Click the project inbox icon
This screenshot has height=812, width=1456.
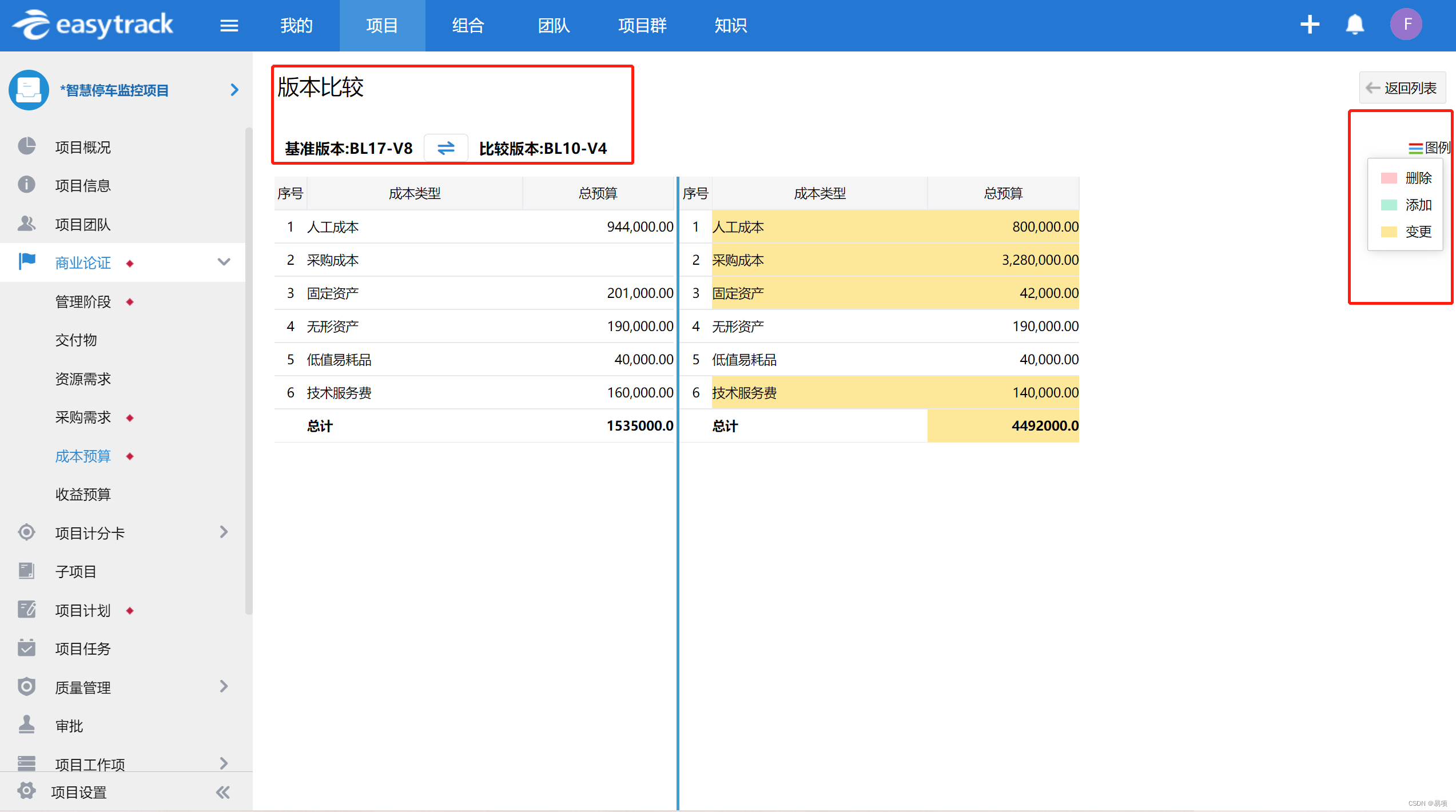(29, 90)
